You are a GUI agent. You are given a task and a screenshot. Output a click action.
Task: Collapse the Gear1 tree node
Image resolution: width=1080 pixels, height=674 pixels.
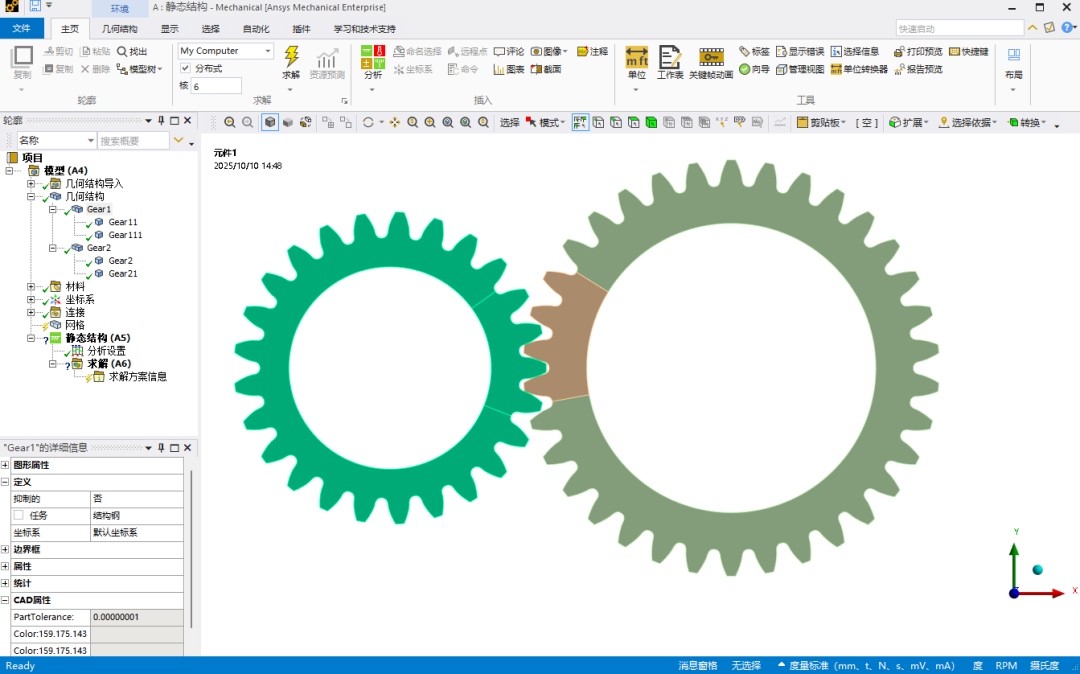53,210
